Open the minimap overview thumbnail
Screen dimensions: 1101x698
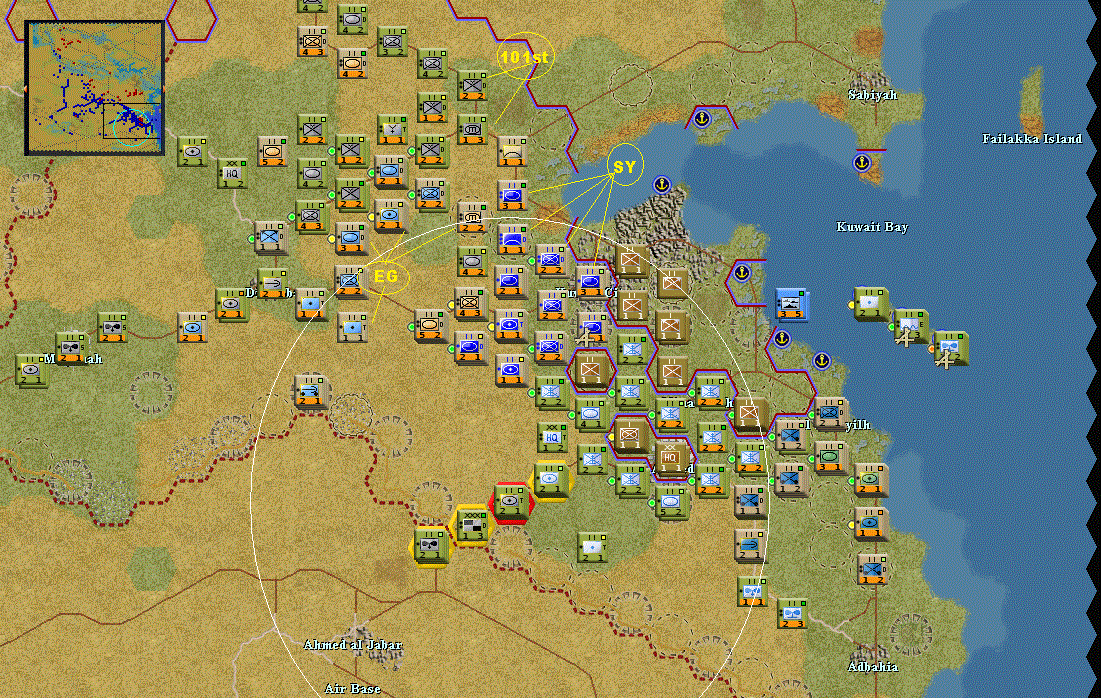click(x=95, y=88)
